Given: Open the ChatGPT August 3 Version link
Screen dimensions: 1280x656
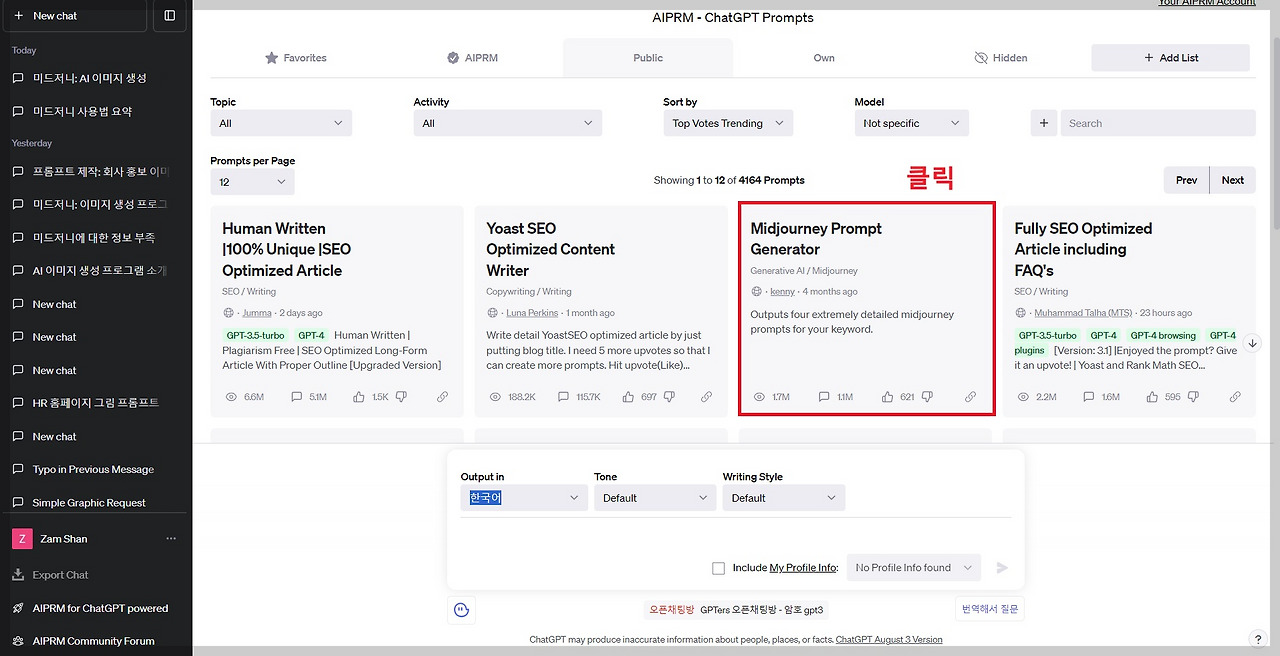Looking at the screenshot, I should [x=889, y=640].
